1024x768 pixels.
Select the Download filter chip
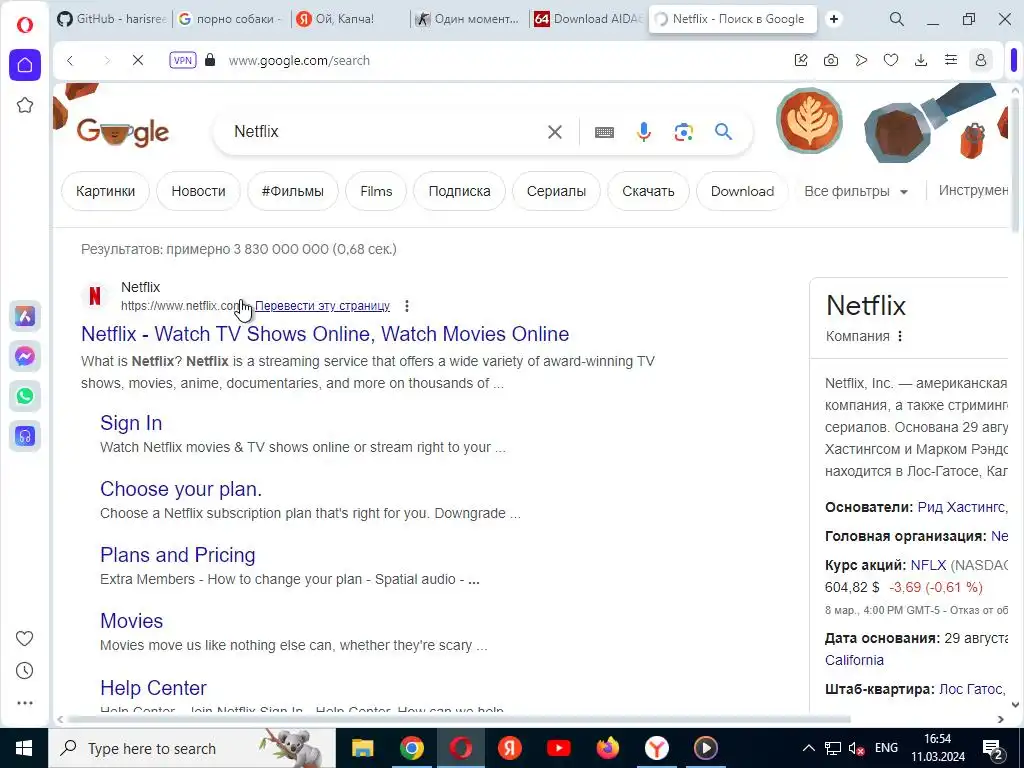point(743,191)
